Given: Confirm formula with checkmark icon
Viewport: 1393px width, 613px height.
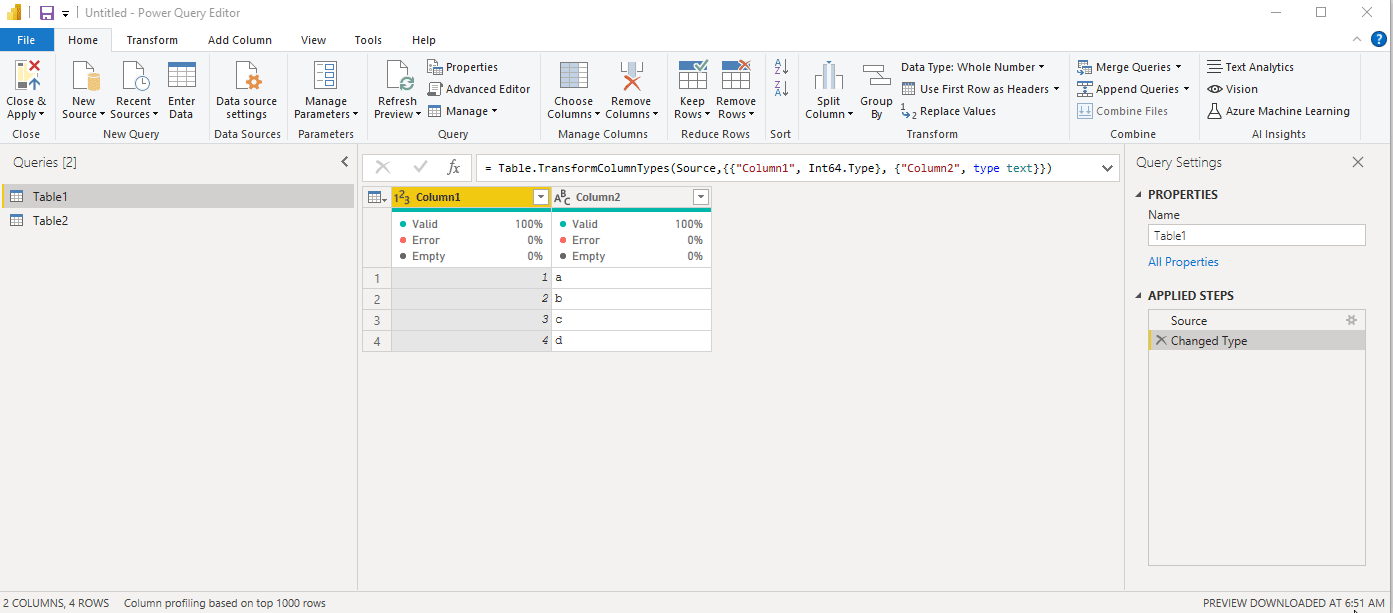Looking at the screenshot, I should pyautogui.click(x=419, y=168).
